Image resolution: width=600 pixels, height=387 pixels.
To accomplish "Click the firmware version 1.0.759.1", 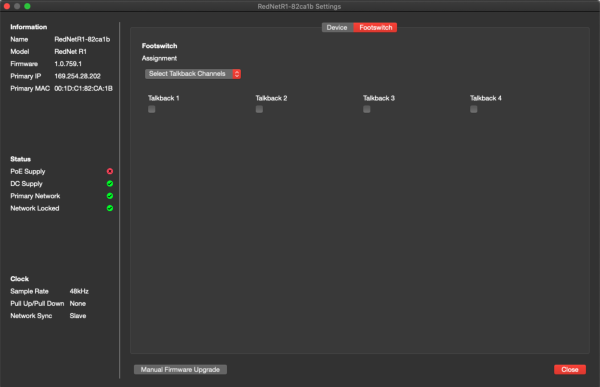I will tap(68, 64).
